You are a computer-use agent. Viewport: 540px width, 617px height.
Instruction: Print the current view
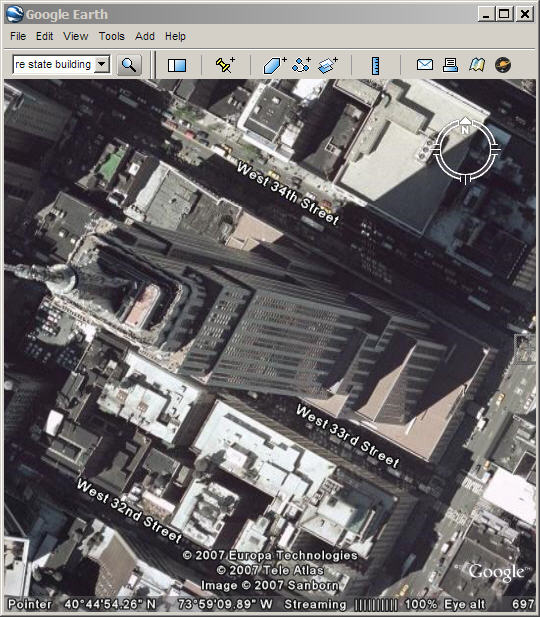point(450,65)
